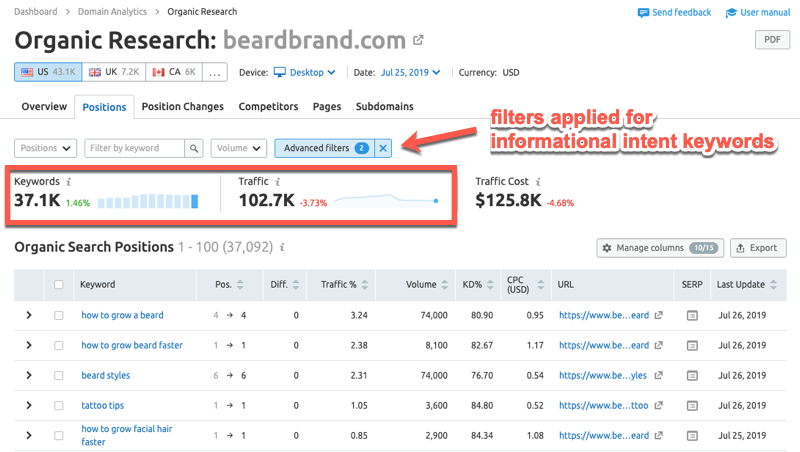Screen dimensions: 800x452
Task: Open the Pages tab
Action: coord(327,107)
